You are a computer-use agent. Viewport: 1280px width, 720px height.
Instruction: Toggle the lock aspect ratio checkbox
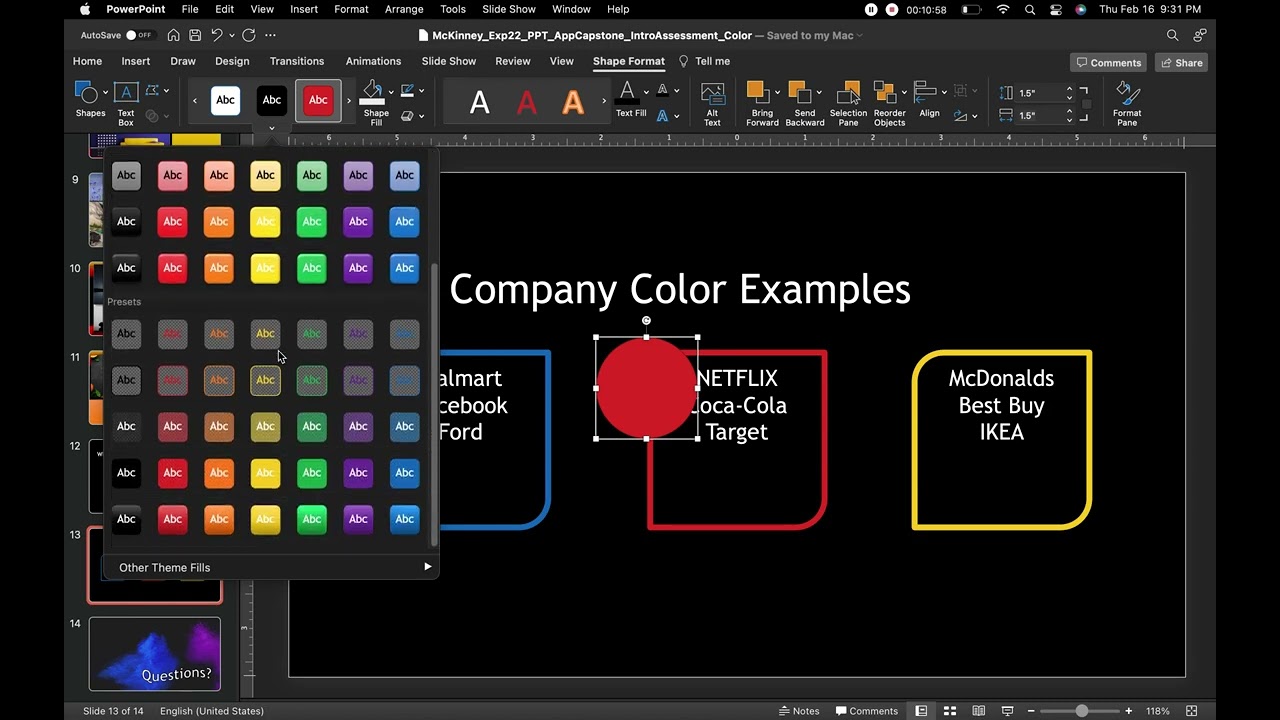pyautogui.click(x=1086, y=104)
